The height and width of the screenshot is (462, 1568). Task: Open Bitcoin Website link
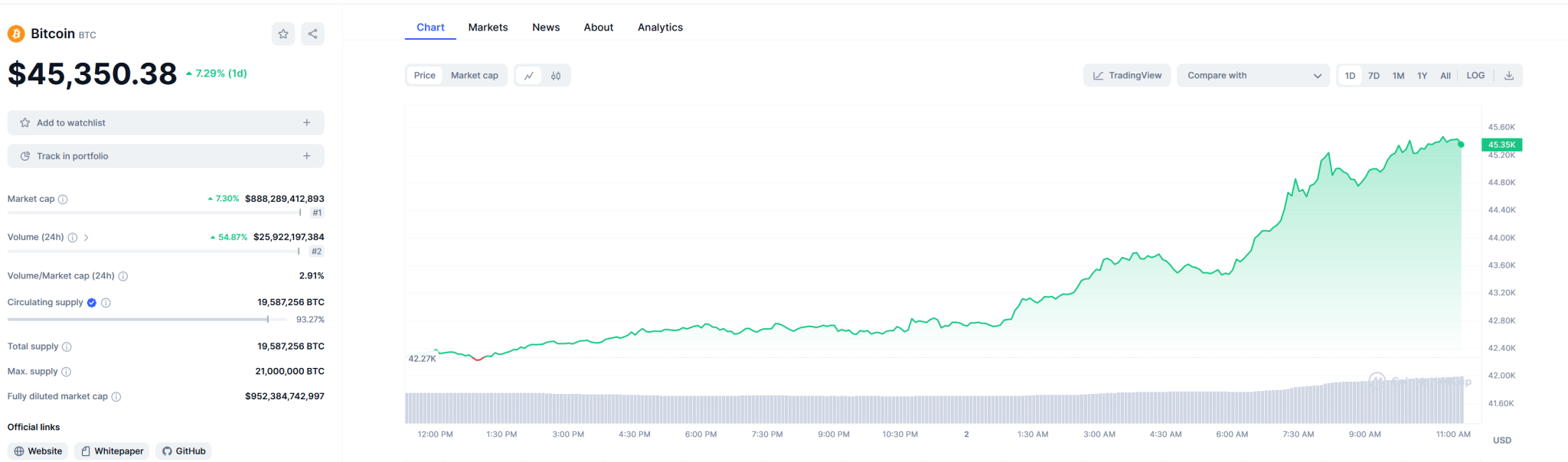coord(38,451)
